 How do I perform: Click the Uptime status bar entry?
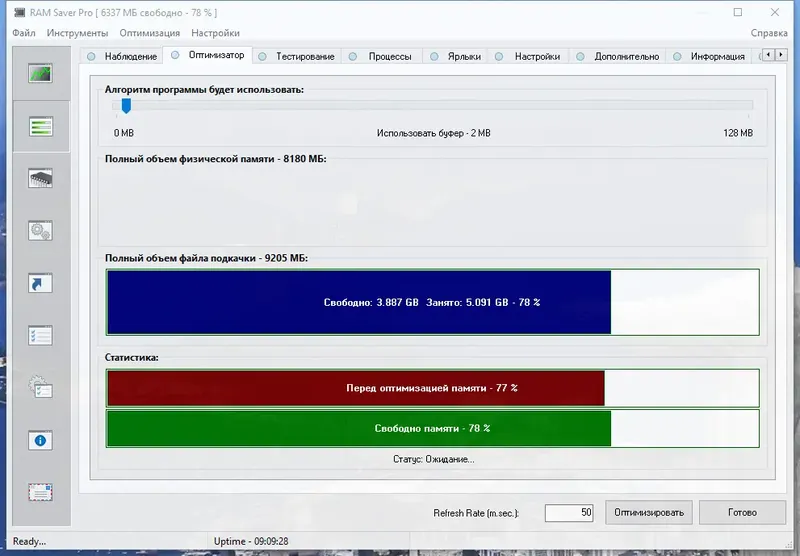(251, 541)
